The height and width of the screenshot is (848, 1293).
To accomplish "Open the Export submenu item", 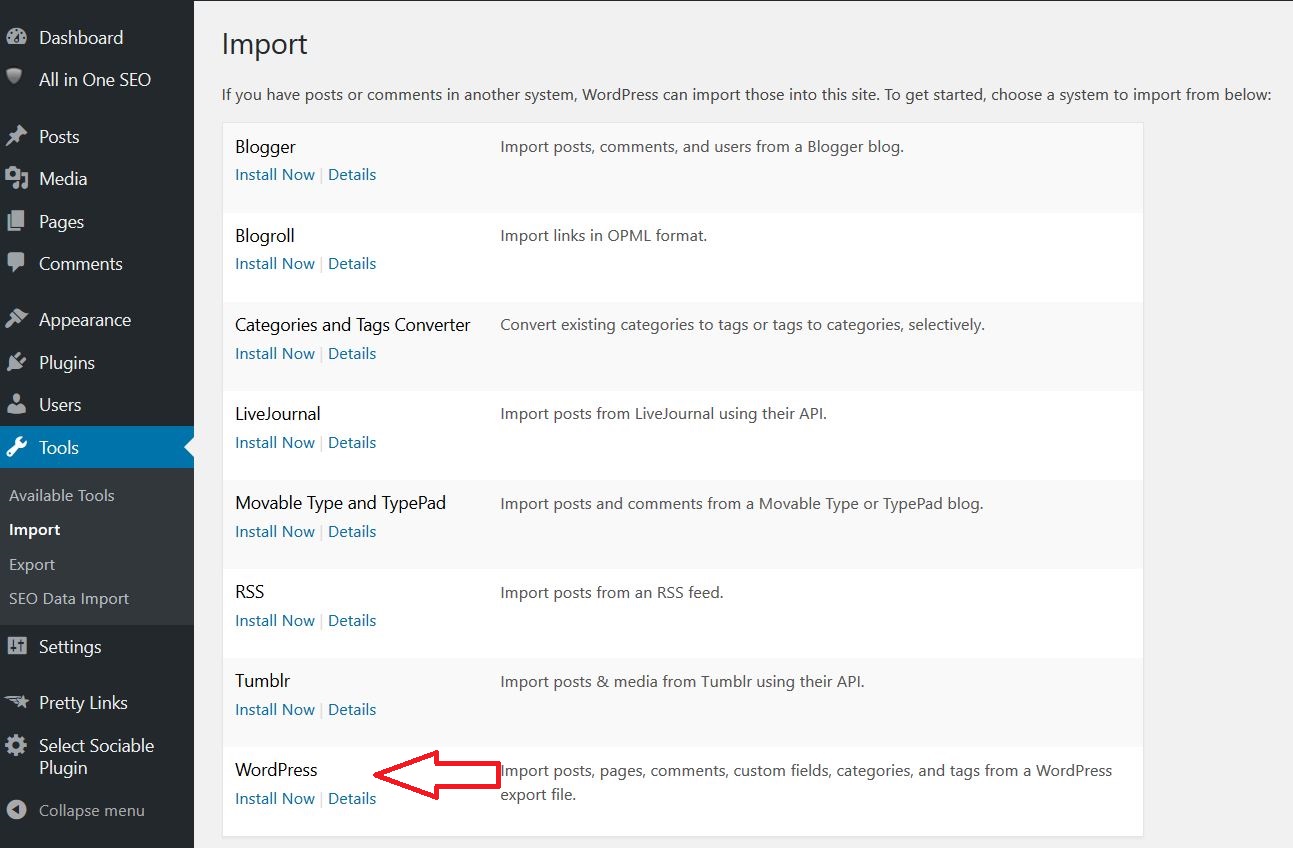I will 32,564.
